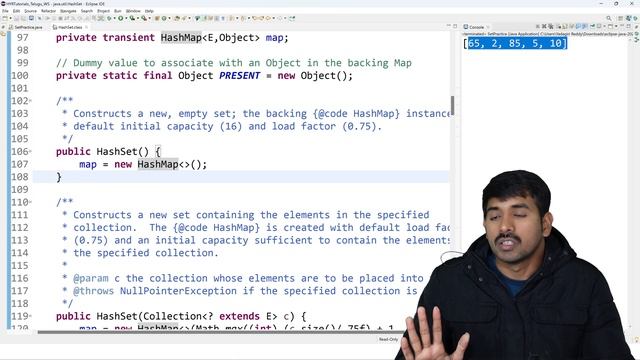Switch to the SetPractice.java editor tab

coord(25,27)
